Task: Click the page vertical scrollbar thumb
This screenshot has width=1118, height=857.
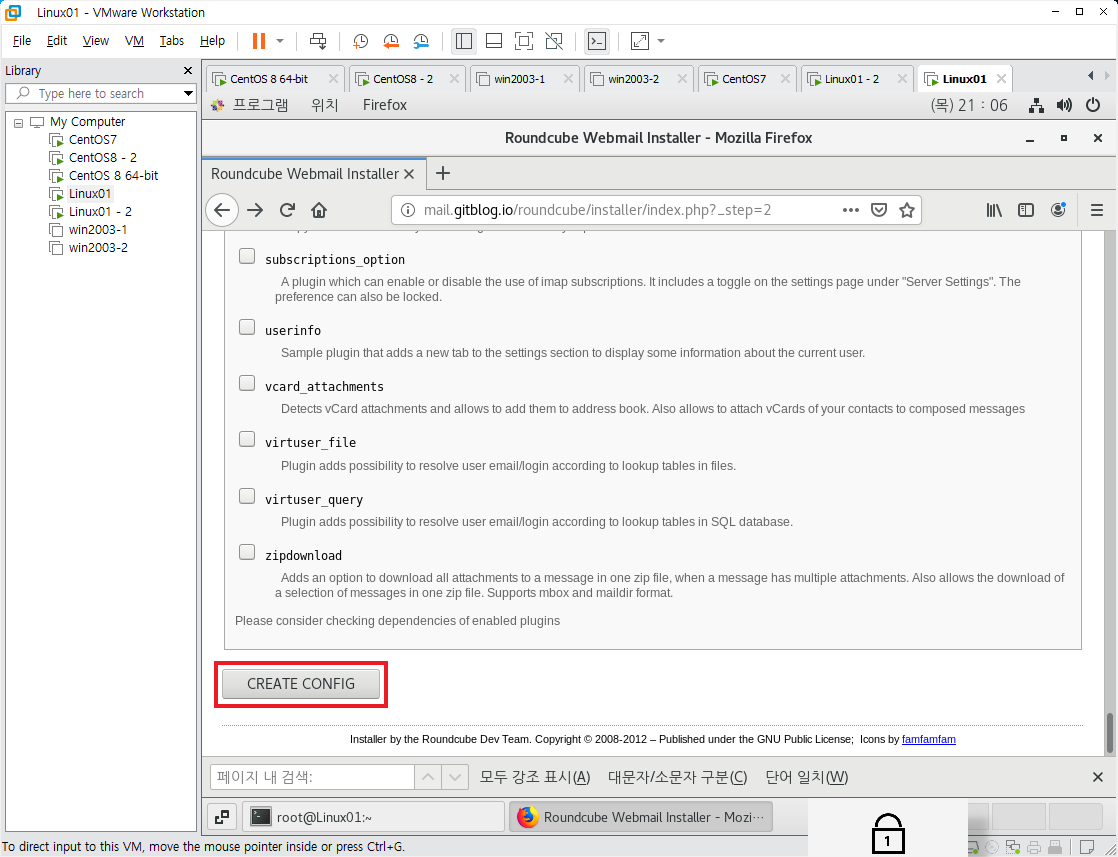Action: (x=1109, y=733)
